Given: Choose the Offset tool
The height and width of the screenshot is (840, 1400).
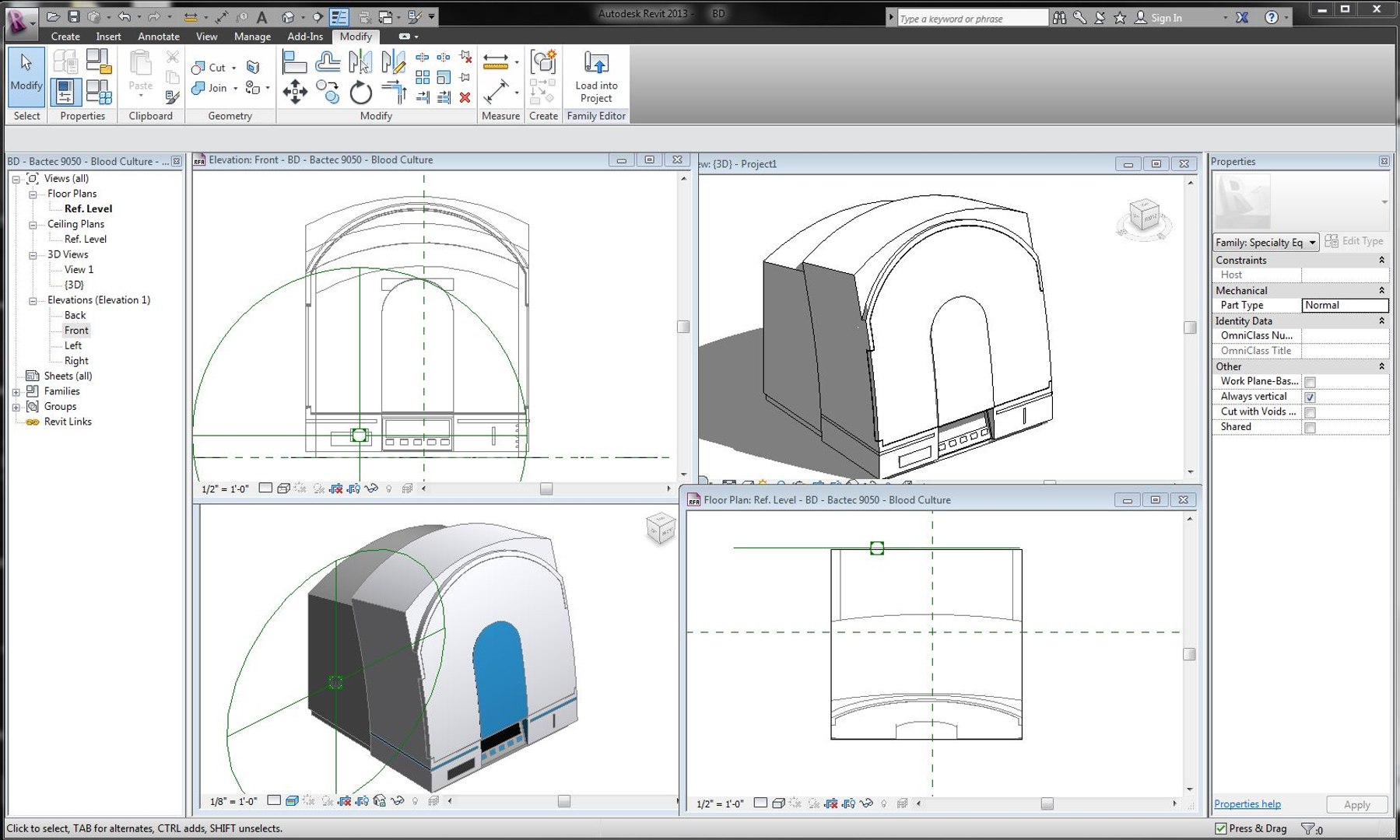Looking at the screenshot, I should 328,62.
